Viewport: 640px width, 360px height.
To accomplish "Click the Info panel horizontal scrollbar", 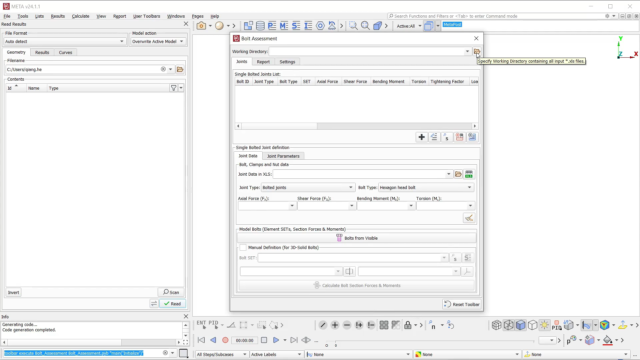I will pos(92,342).
